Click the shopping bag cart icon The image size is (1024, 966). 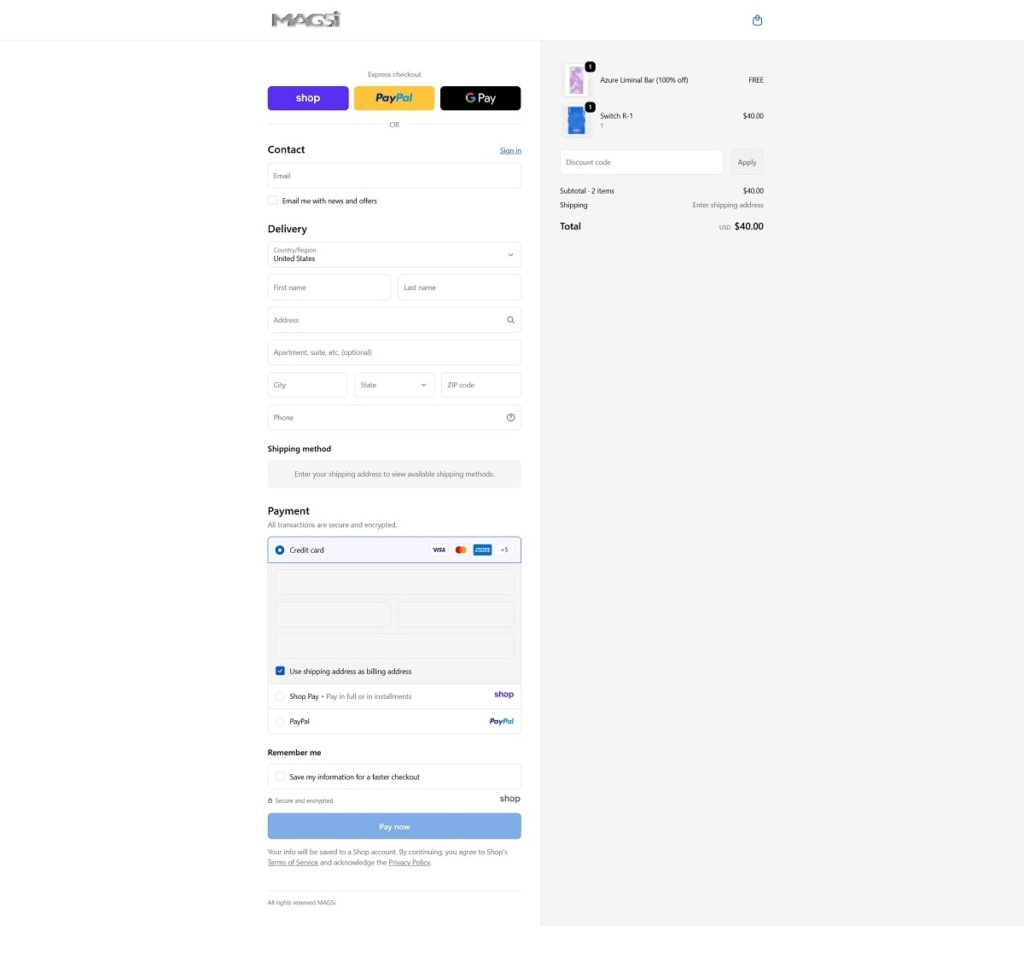pyautogui.click(x=757, y=20)
